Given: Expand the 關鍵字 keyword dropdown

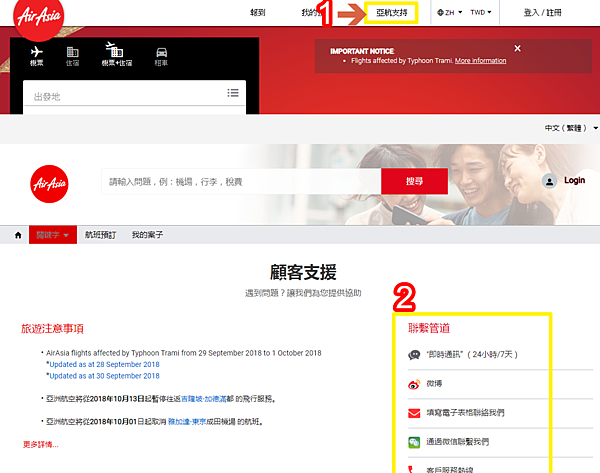Looking at the screenshot, I should point(53,235).
